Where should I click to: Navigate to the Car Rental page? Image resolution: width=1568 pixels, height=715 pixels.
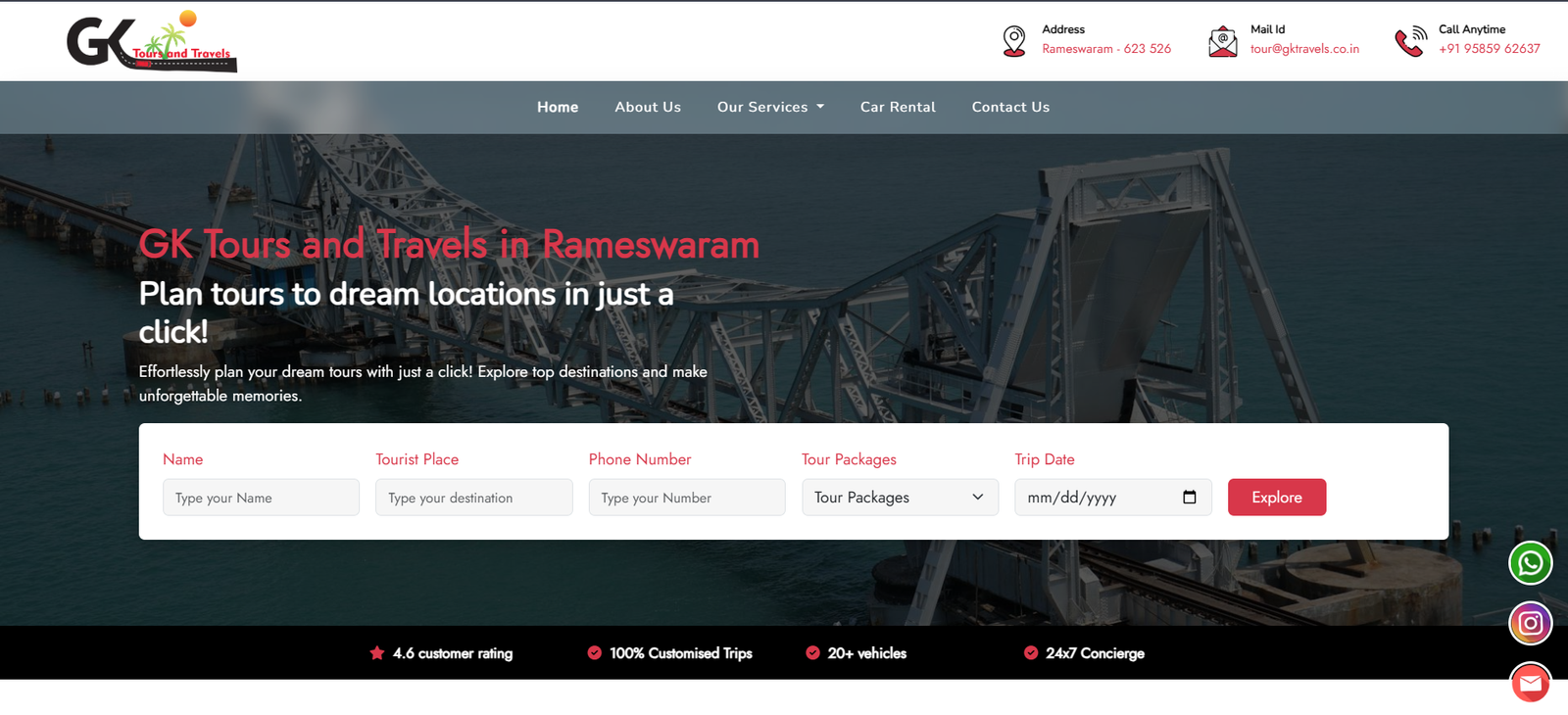pos(898,107)
